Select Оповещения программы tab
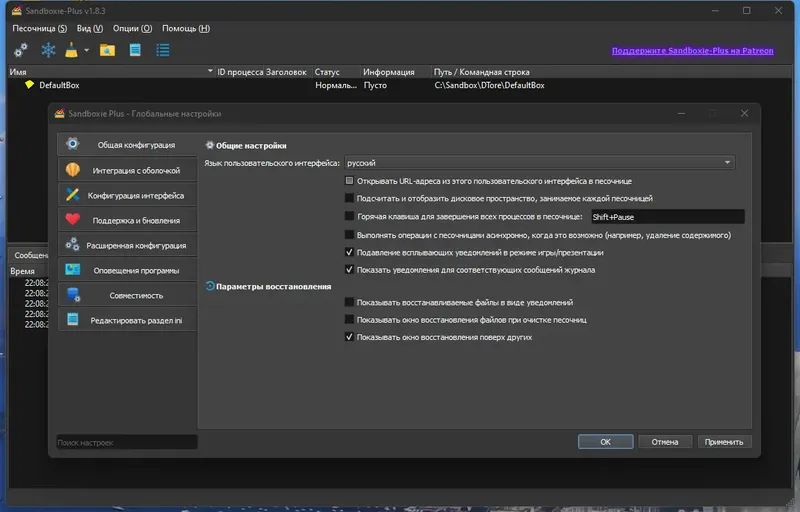 pyautogui.click(x=128, y=270)
